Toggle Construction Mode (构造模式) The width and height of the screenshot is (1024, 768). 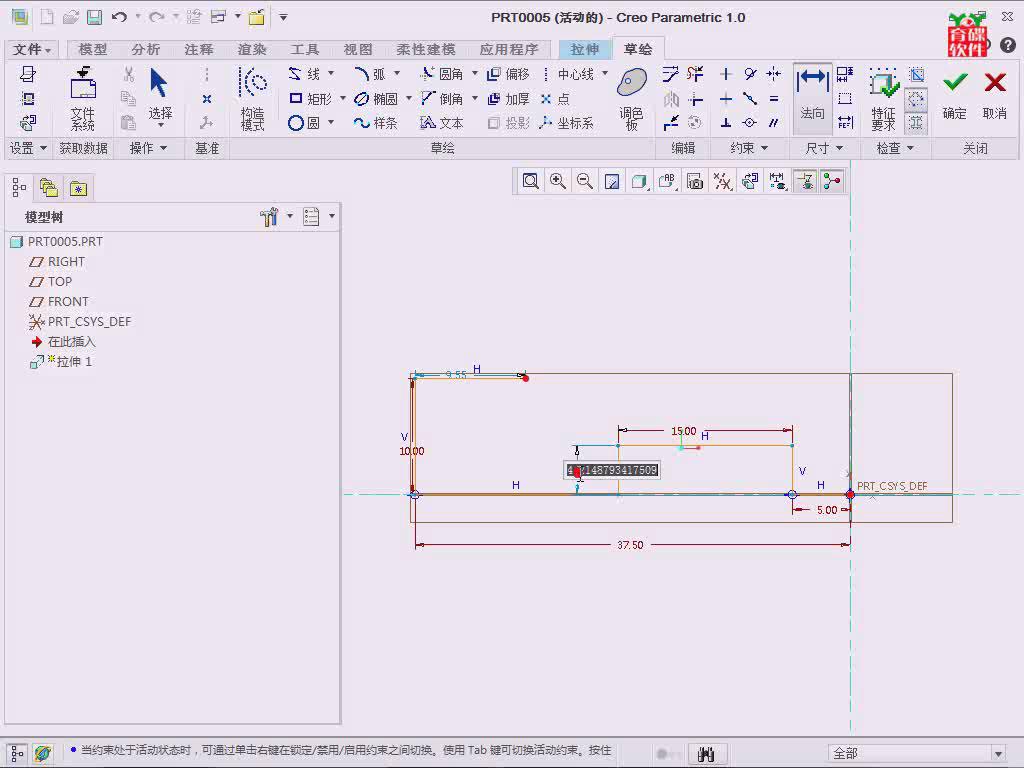click(253, 98)
